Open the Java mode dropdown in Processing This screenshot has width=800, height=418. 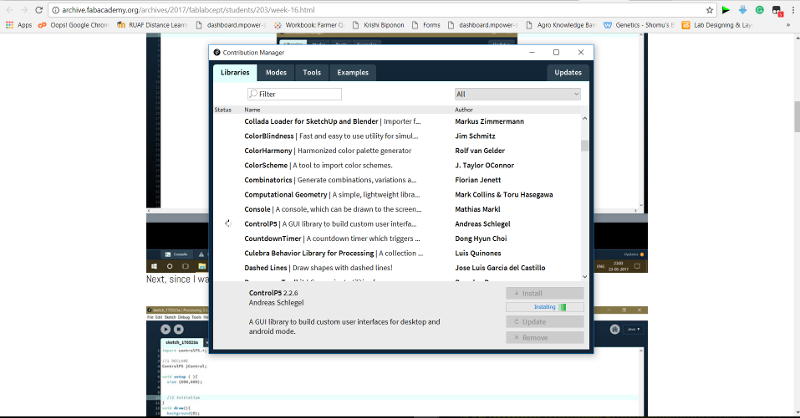(x=634, y=329)
